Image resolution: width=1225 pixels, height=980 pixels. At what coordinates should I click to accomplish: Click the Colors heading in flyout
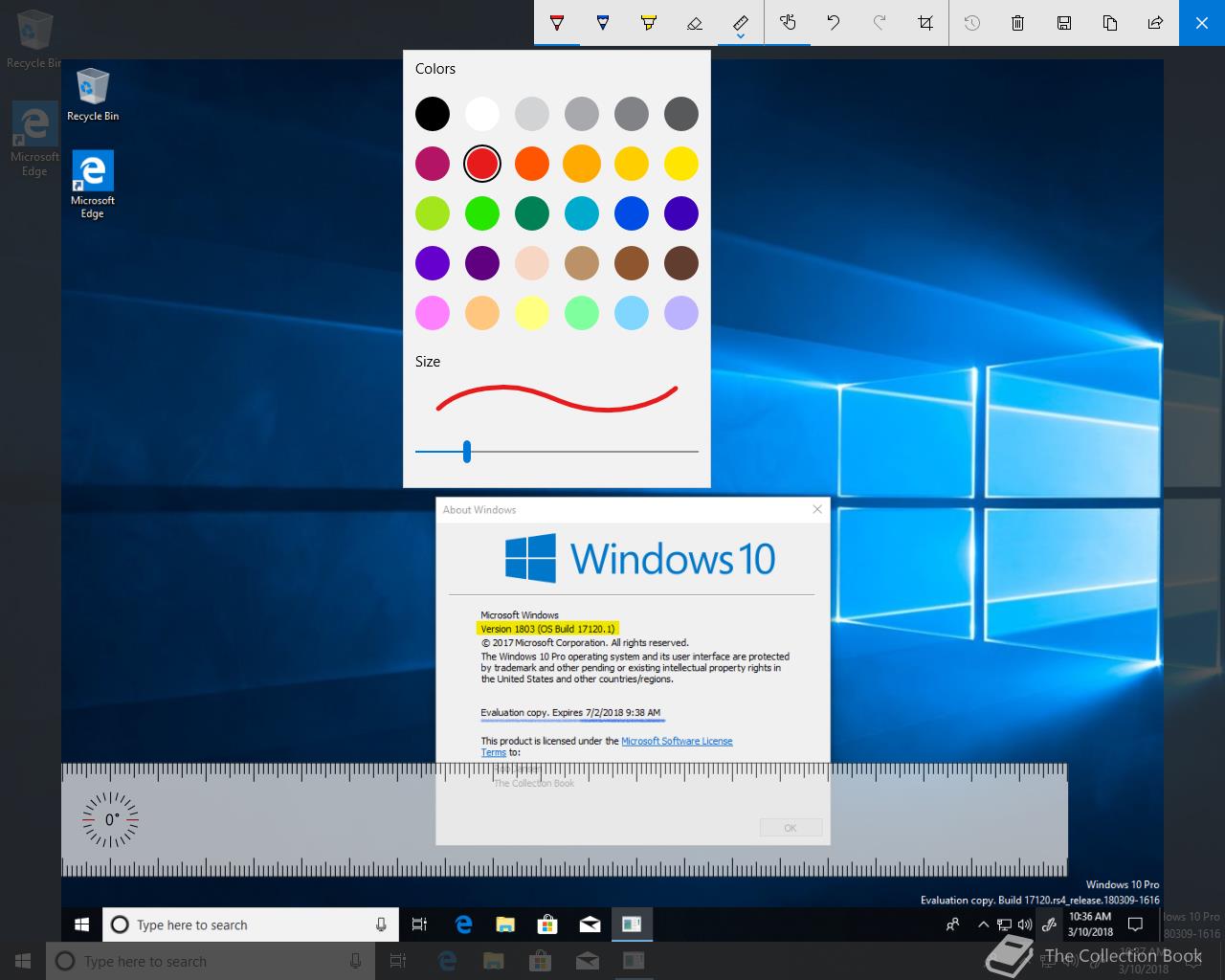pyautogui.click(x=435, y=69)
